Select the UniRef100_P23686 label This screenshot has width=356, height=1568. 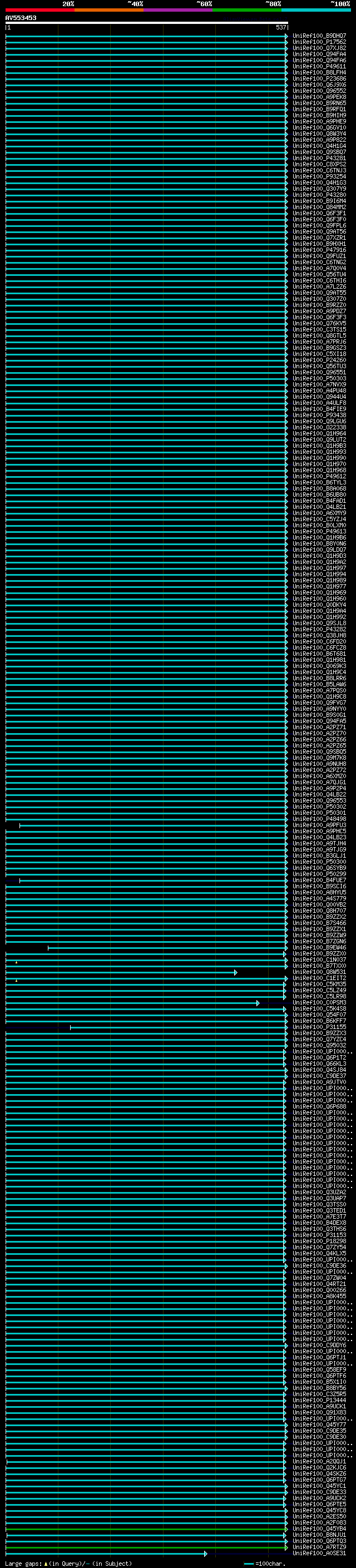coord(319,78)
